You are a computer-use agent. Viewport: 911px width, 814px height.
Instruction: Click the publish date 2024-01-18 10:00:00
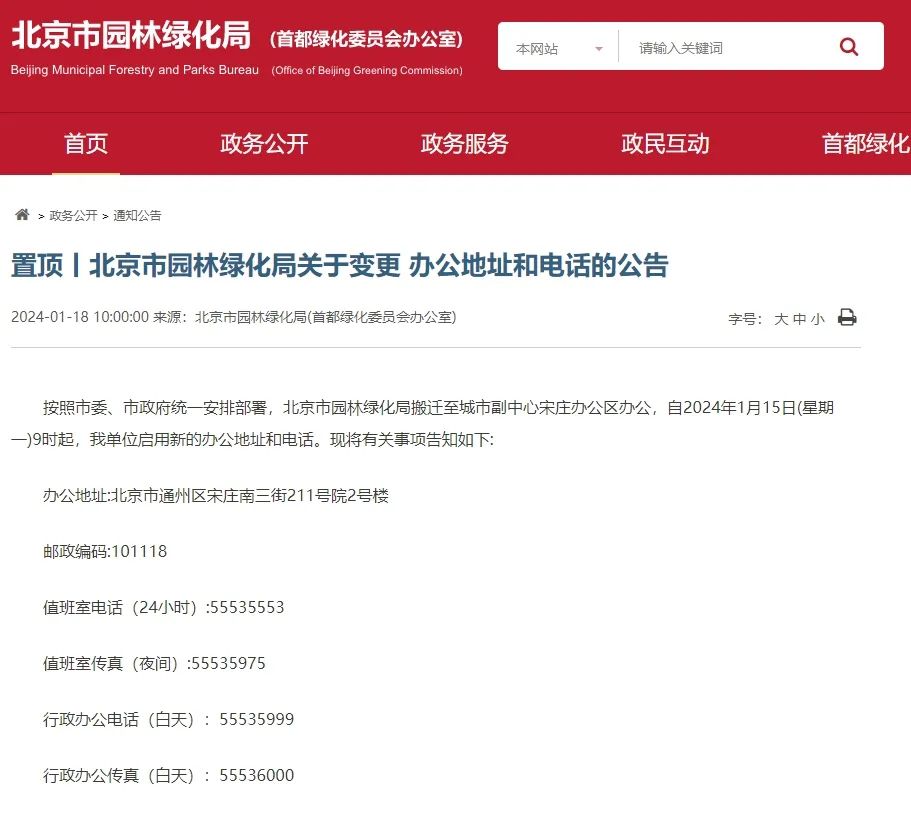pos(80,317)
